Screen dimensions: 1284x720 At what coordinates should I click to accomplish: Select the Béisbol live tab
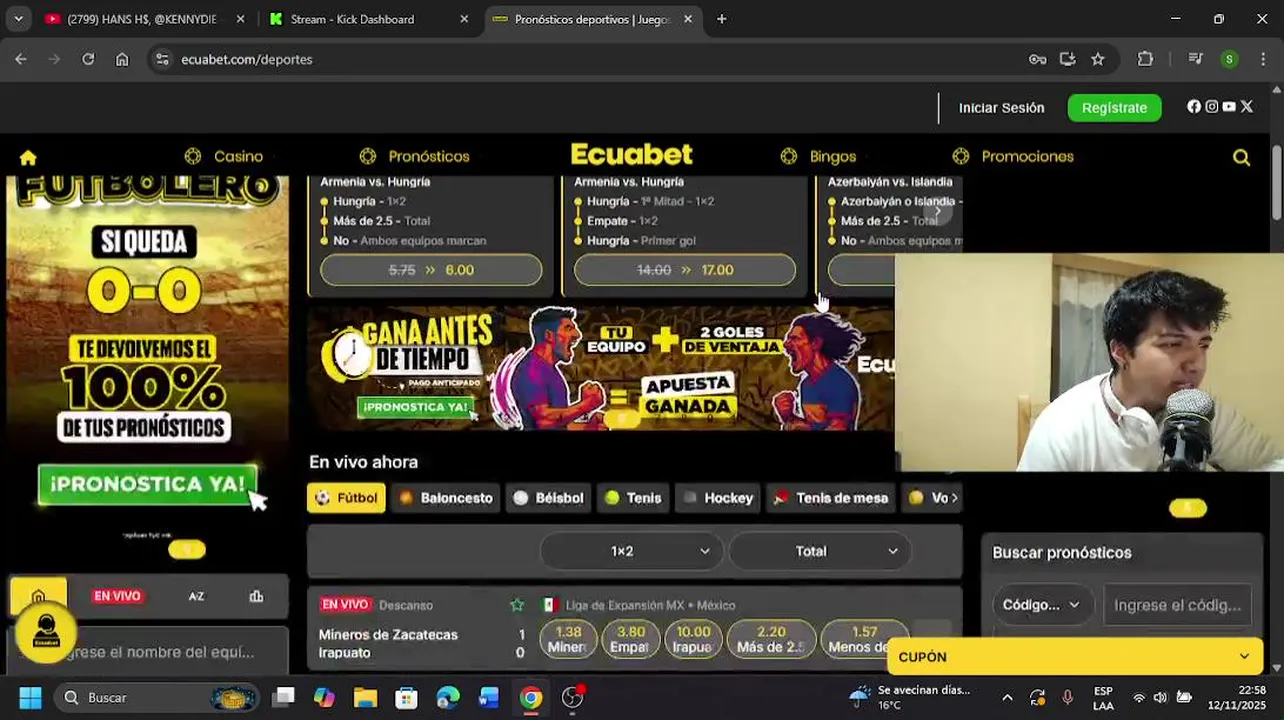coord(548,498)
